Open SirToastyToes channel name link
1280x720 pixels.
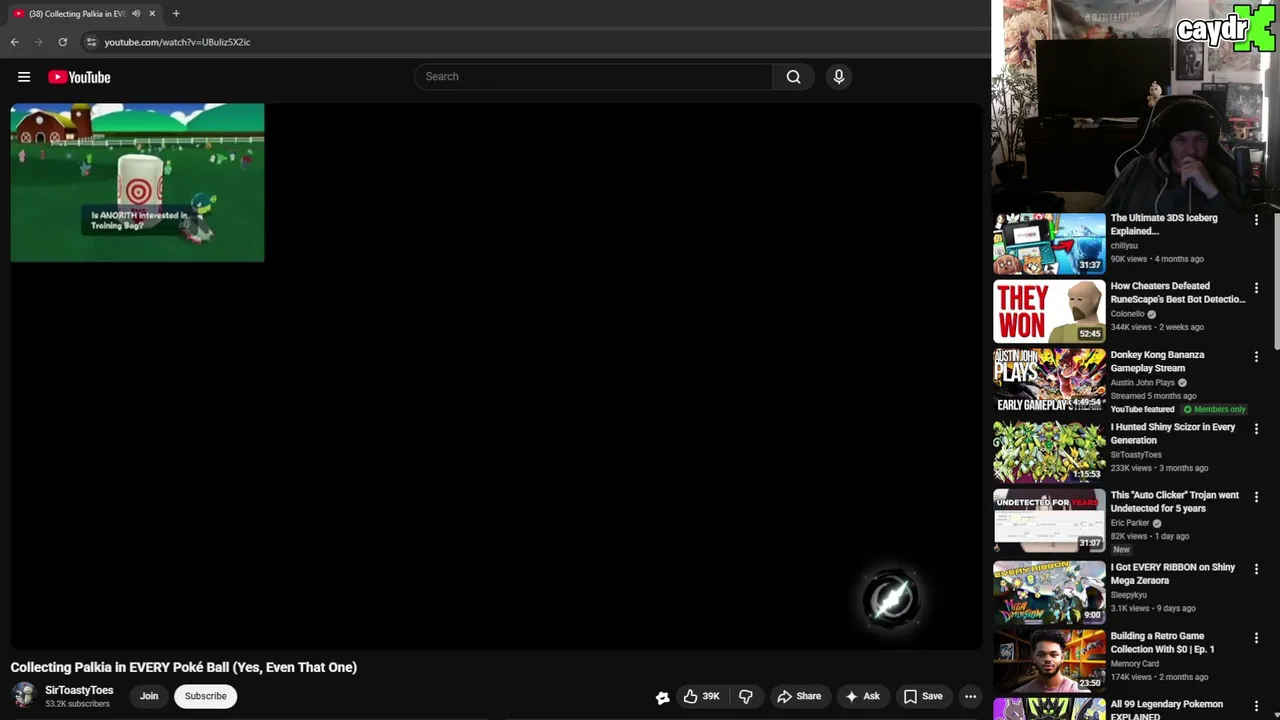79,690
